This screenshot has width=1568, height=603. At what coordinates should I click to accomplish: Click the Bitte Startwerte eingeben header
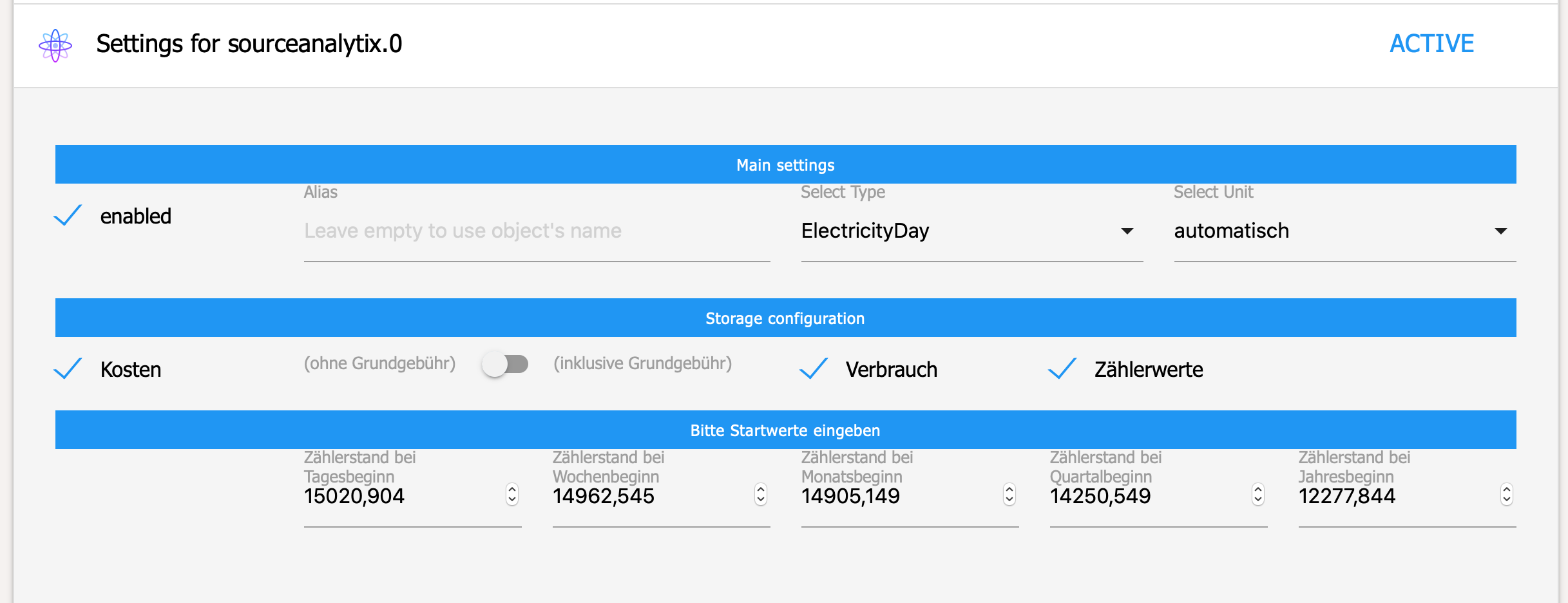(x=786, y=430)
